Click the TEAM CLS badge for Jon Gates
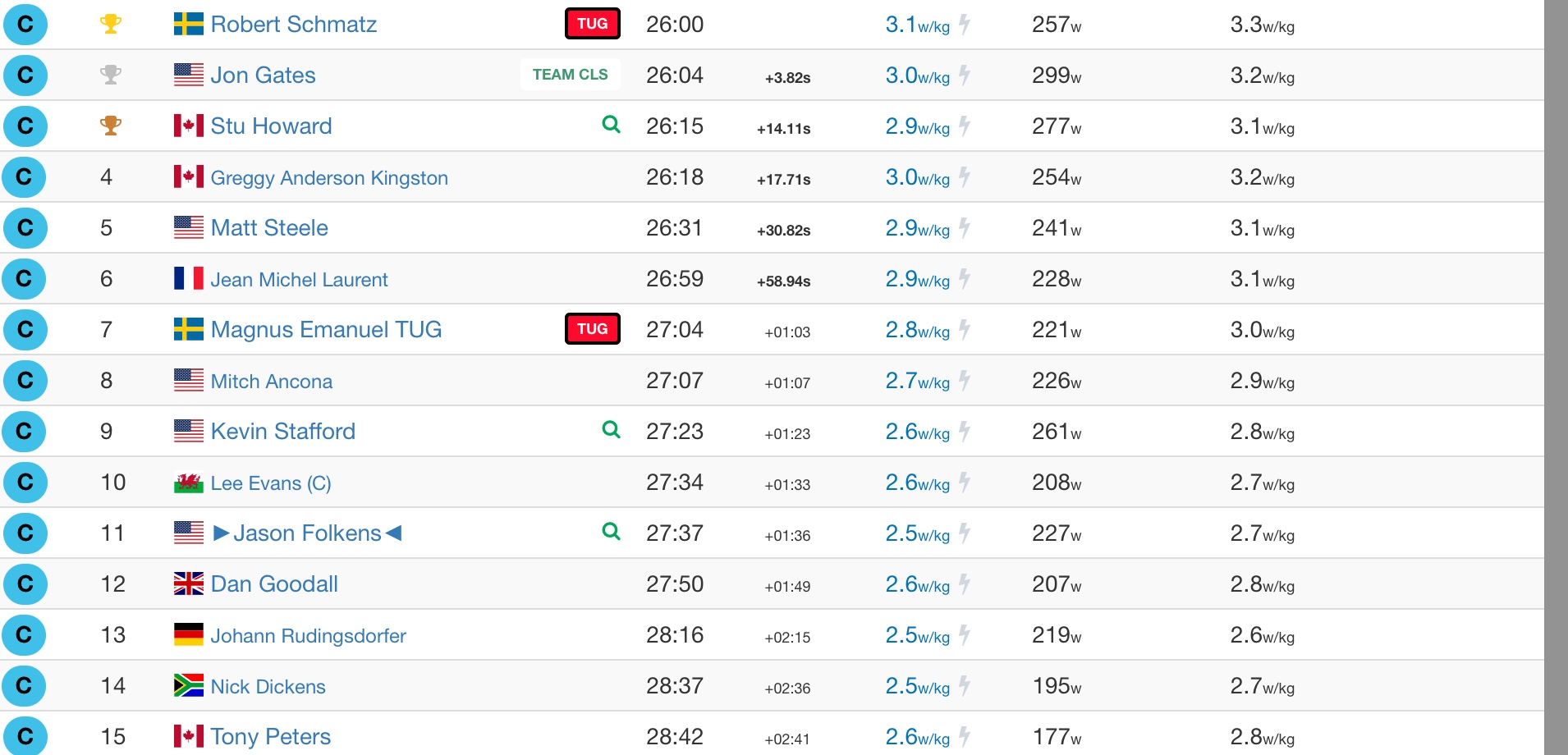Image resolution: width=1568 pixels, height=755 pixels. (x=570, y=75)
